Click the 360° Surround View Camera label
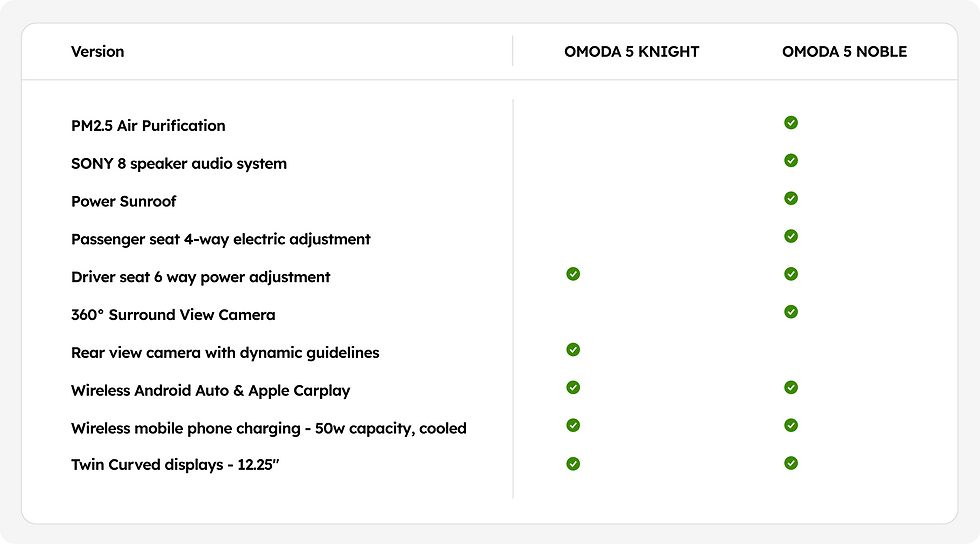This screenshot has height=547, width=980. pyautogui.click(x=173, y=315)
